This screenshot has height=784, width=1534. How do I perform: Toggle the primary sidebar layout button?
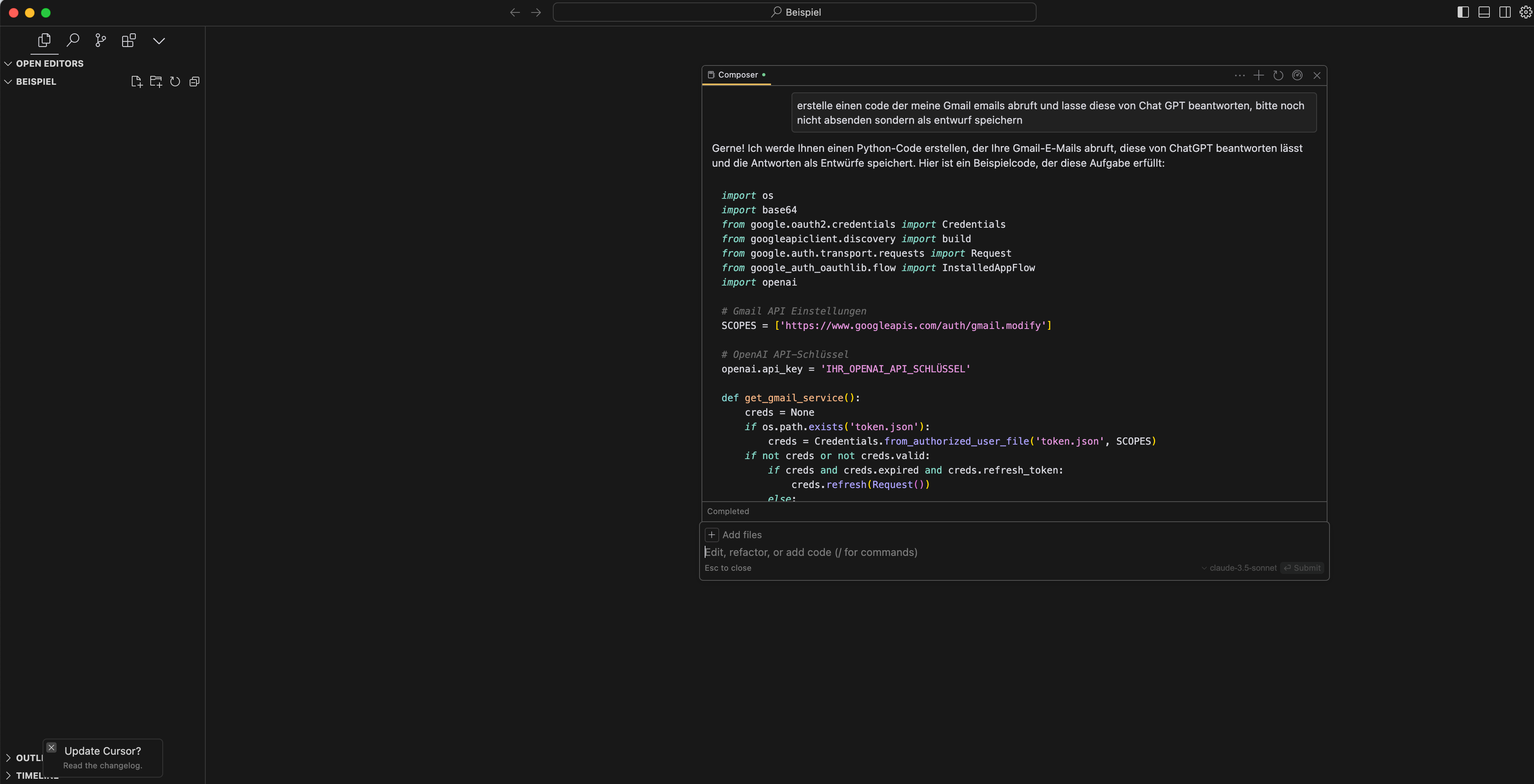[x=1462, y=12]
